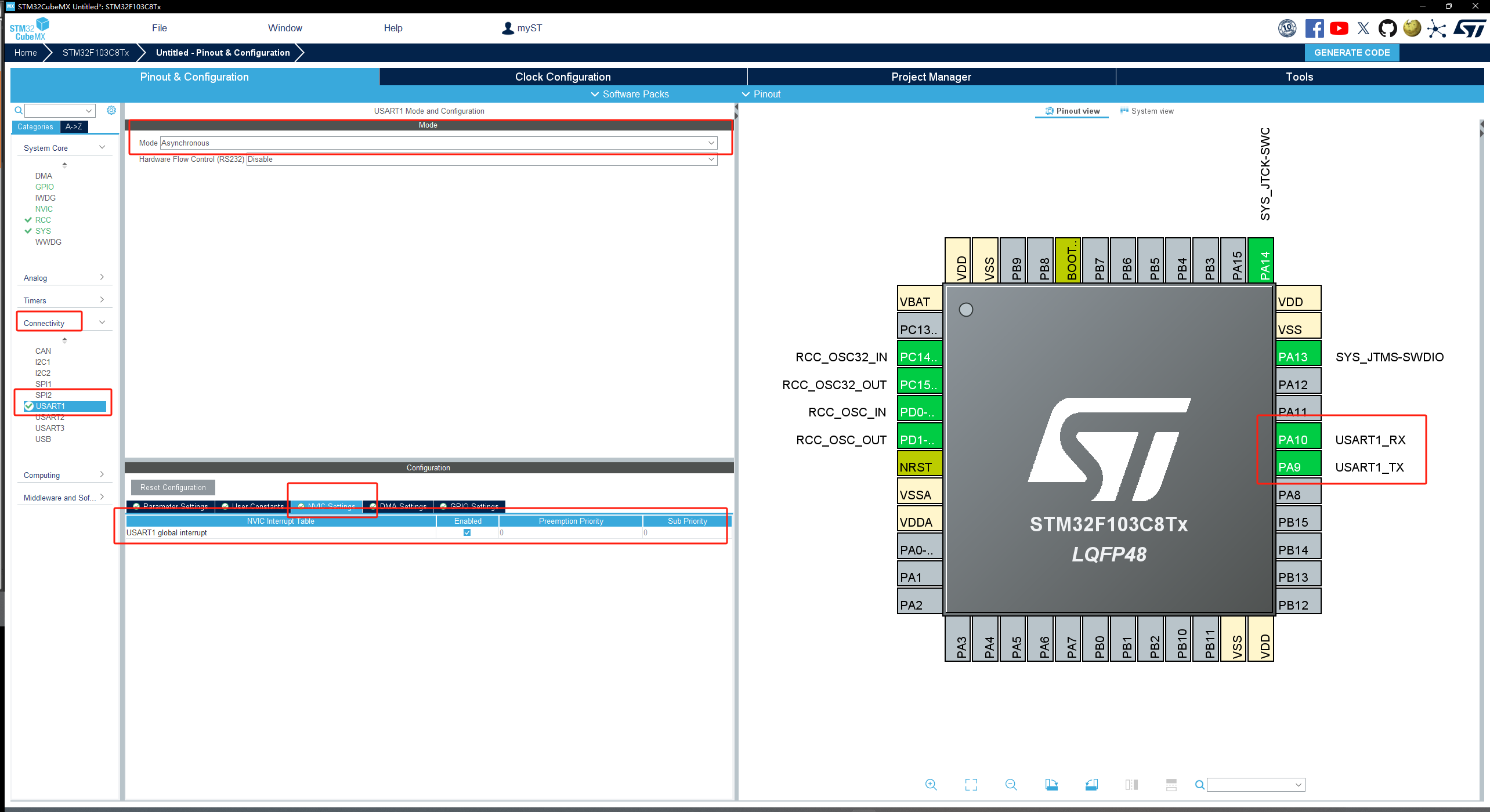Open the STM32CubeMX GitHub page via its icon
The width and height of the screenshot is (1490, 812).
[x=1387, y=28]
